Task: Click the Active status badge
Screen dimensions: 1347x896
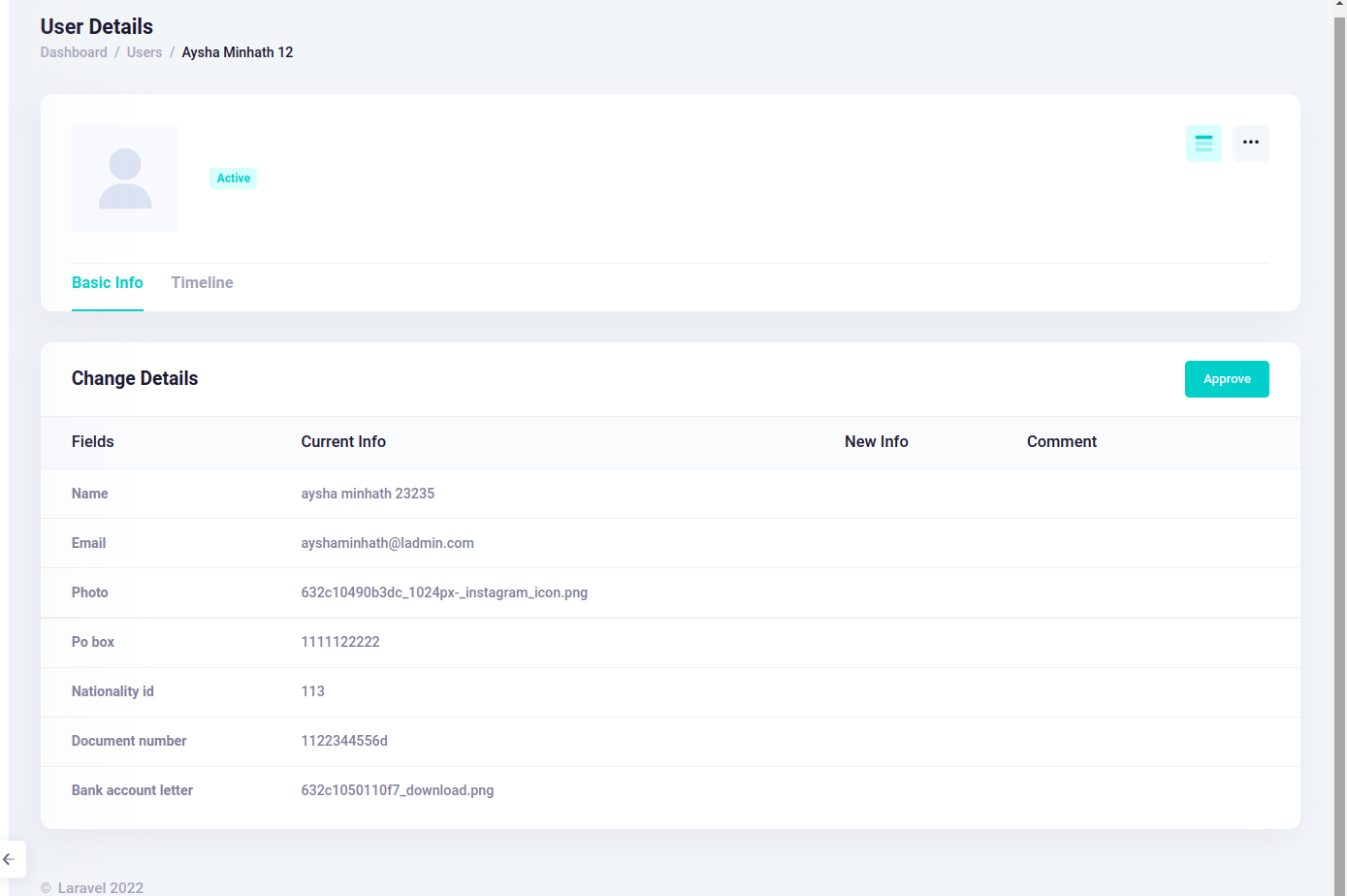Action: 234,178
